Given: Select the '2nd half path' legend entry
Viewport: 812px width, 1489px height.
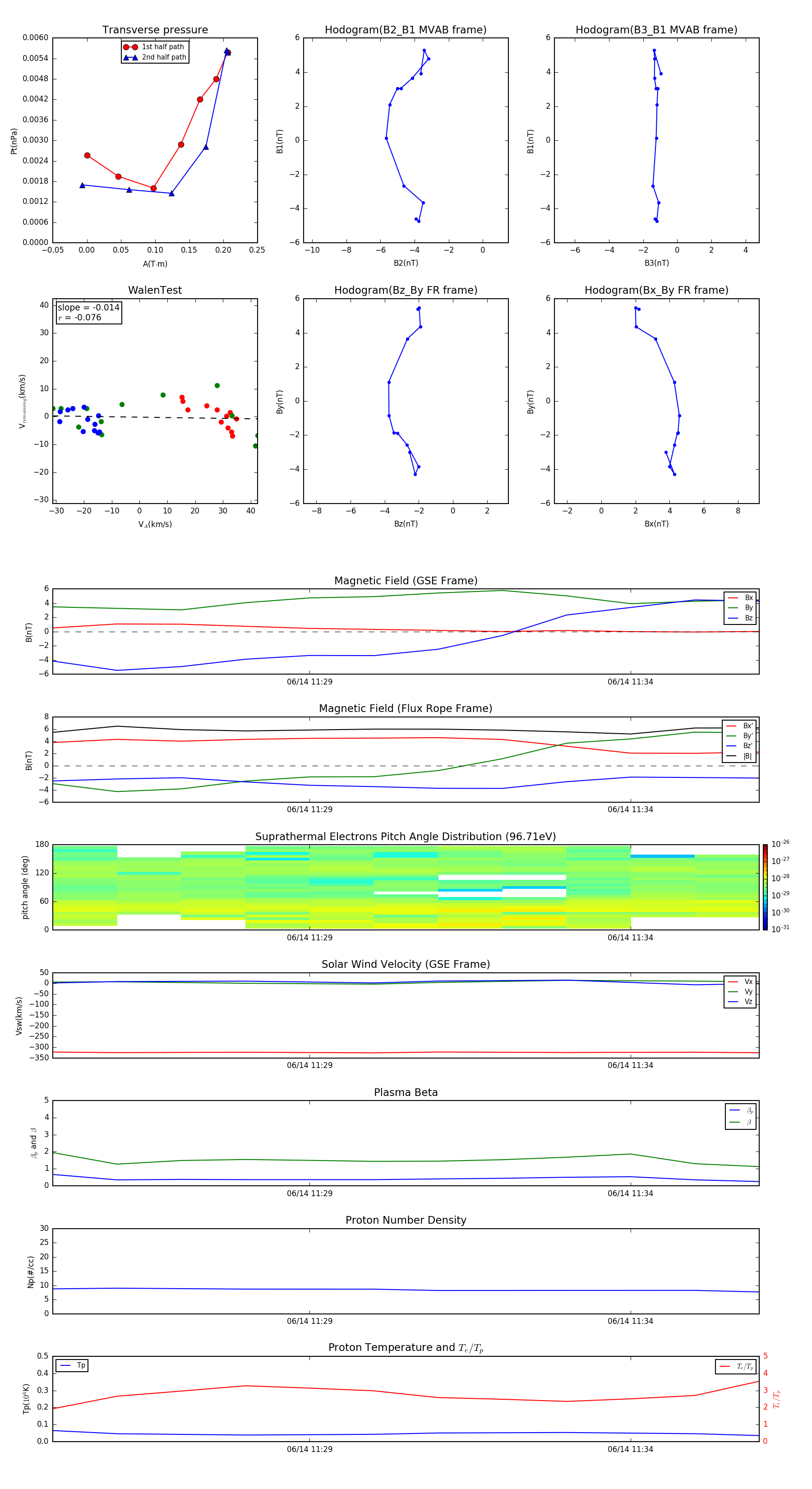Looking at the screenshot, I should click(155, 57).
